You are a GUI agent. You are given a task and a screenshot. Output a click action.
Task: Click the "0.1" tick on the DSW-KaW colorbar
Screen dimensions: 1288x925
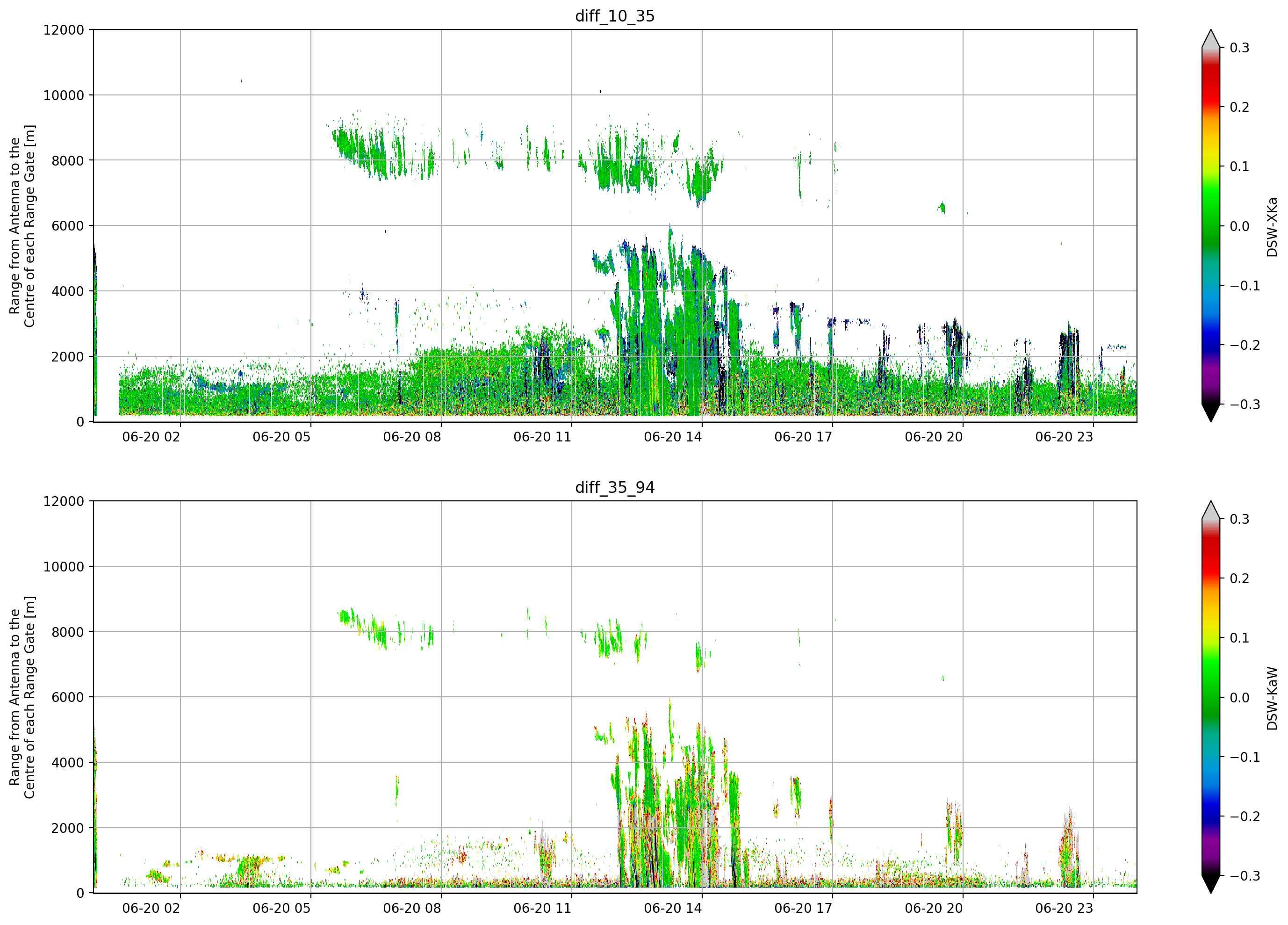click(x=1239, y=638)
